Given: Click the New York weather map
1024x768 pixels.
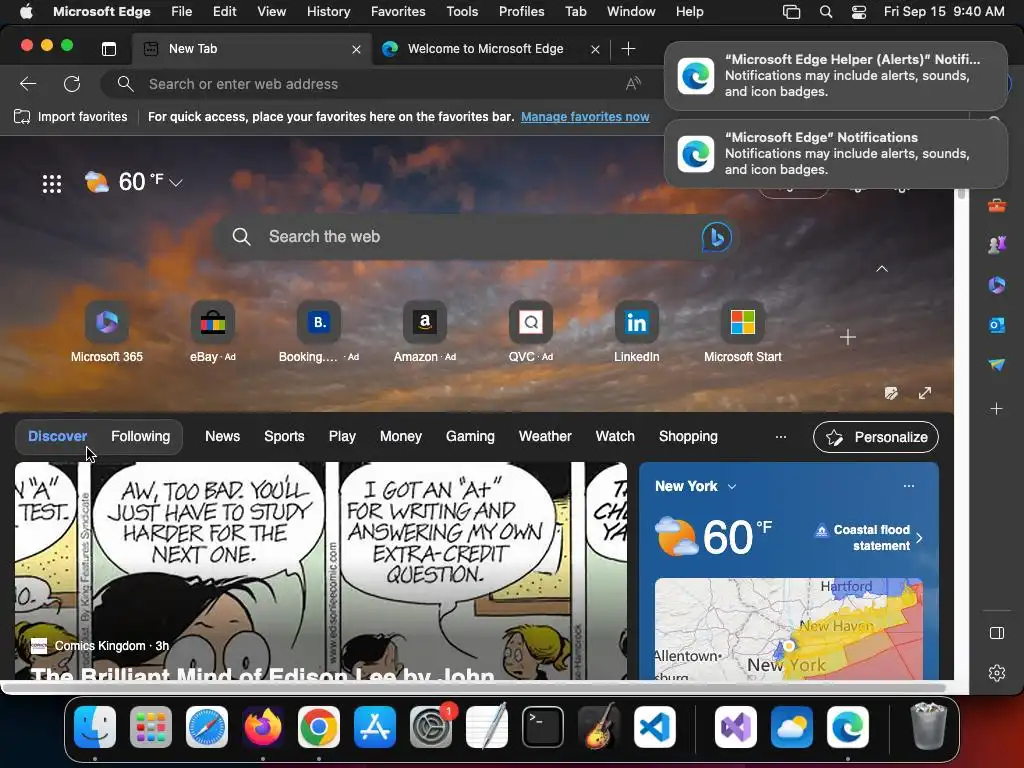Looking at the screenshot, I should click(x=789, y=628).
